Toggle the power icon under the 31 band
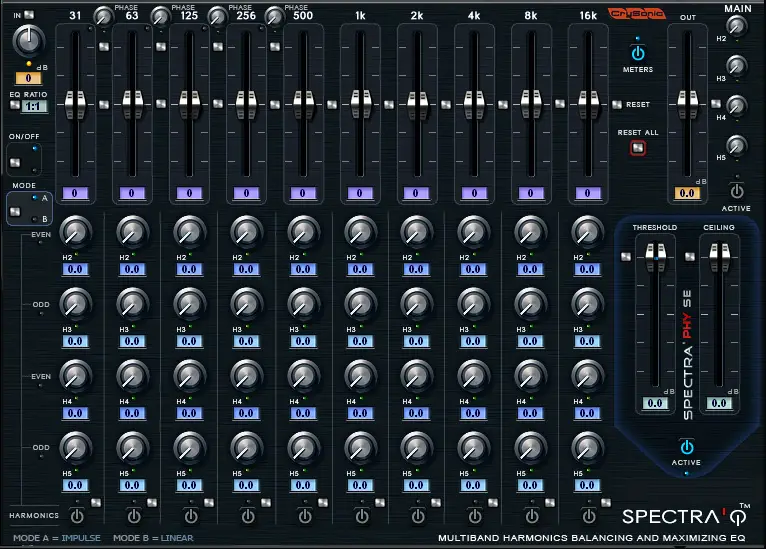766x549 pixels. [77, 516]
